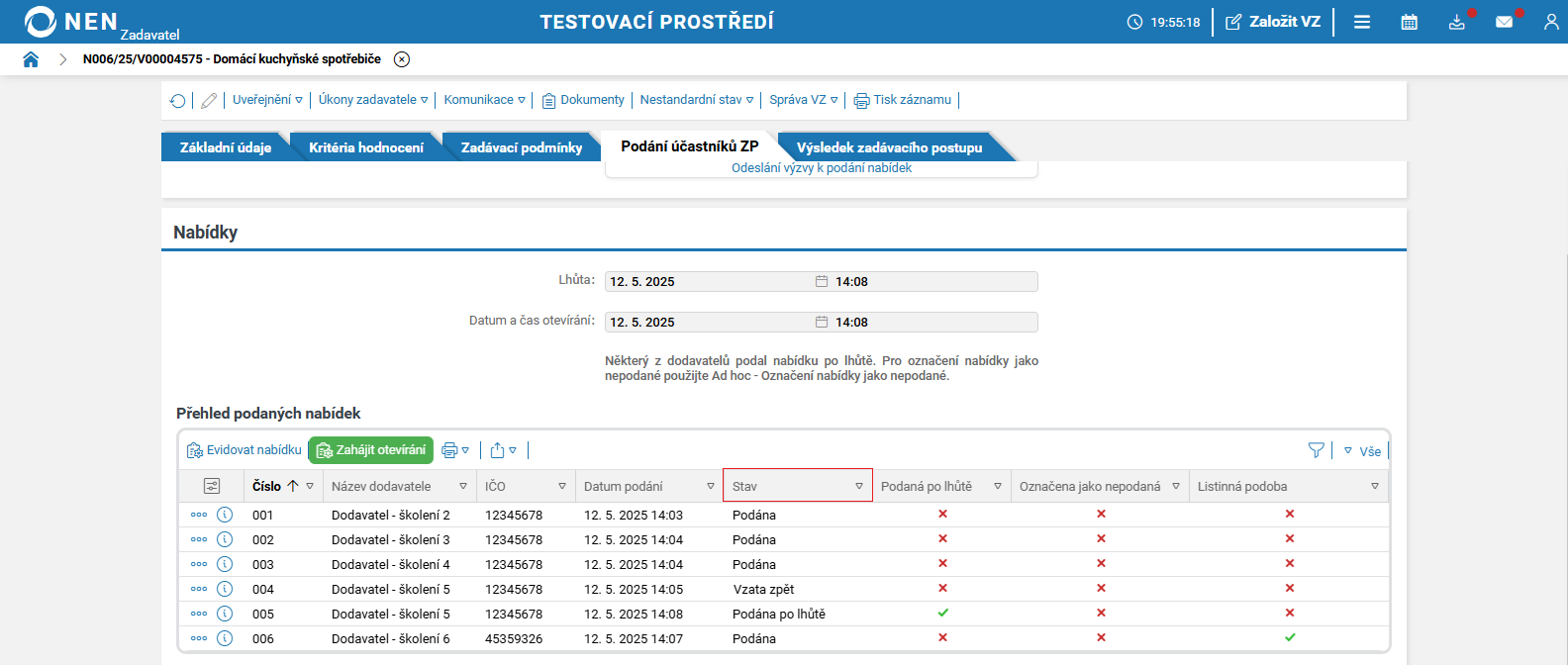The width and height of the screenshot is (1568, 665).
Task: Click the table print icon
Action: coord(449,450)
